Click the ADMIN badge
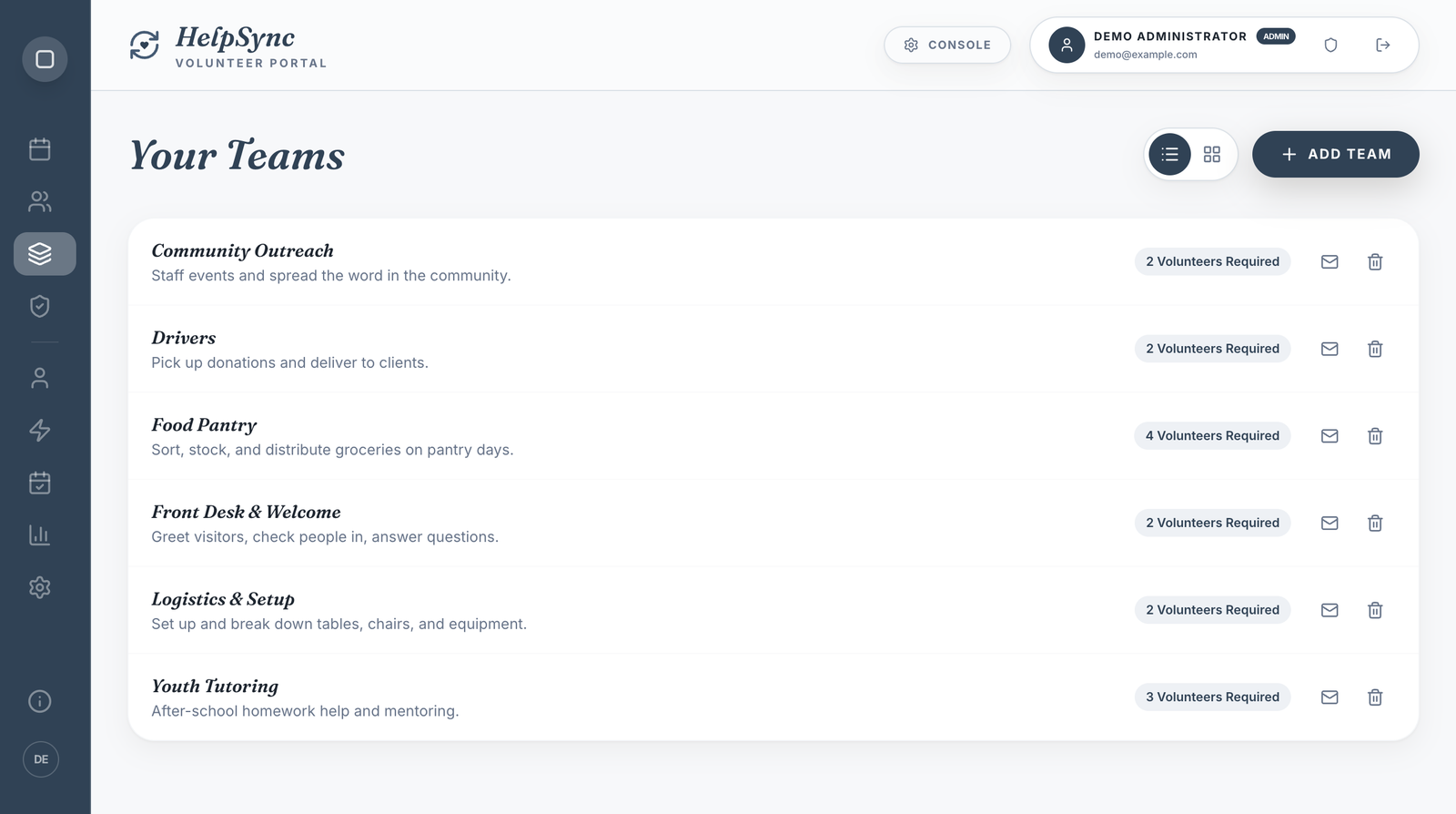The height and width of the screenshot is (814, 1456). click(1276, 36)
